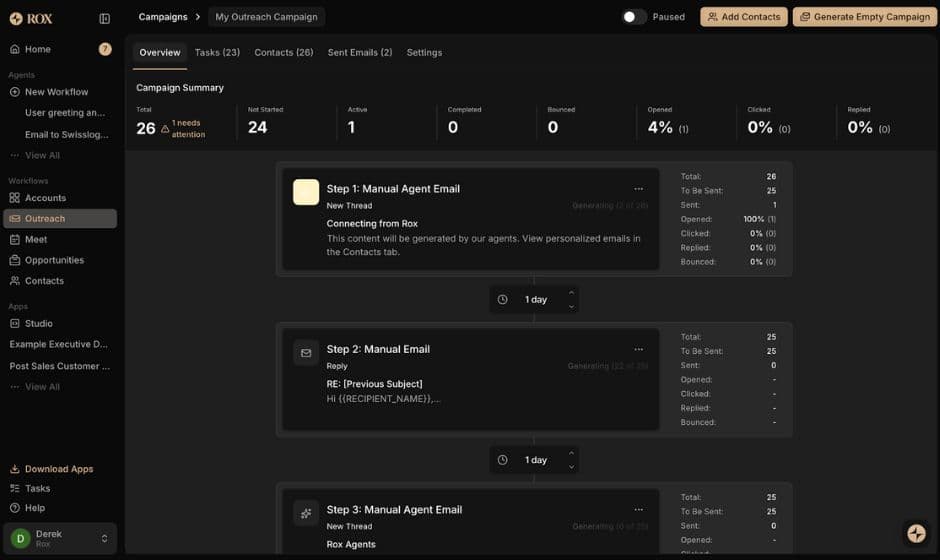Open Download Apps in sidebar

(x=59, y=469)
